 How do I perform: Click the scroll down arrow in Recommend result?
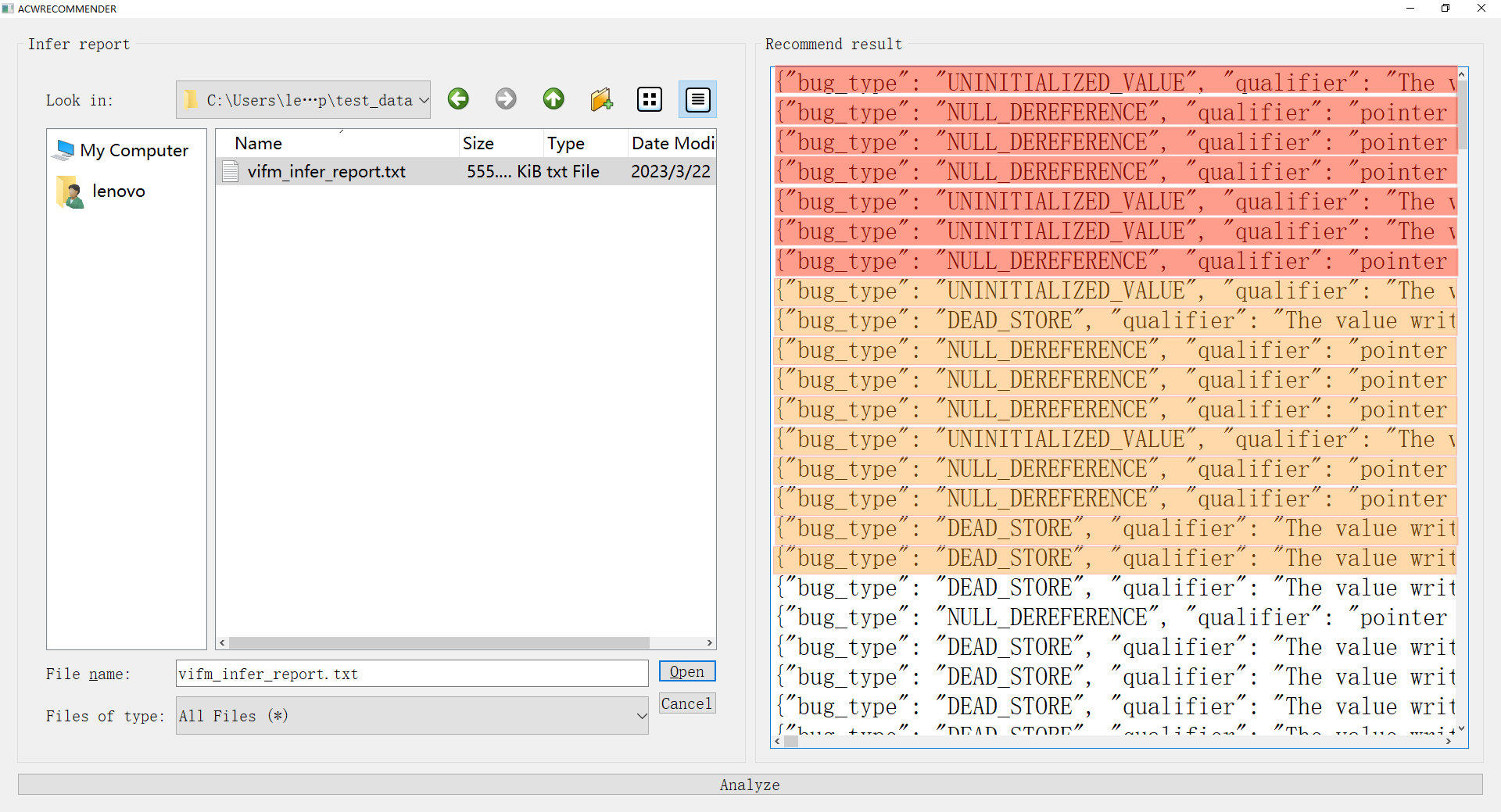point(1462,728)
